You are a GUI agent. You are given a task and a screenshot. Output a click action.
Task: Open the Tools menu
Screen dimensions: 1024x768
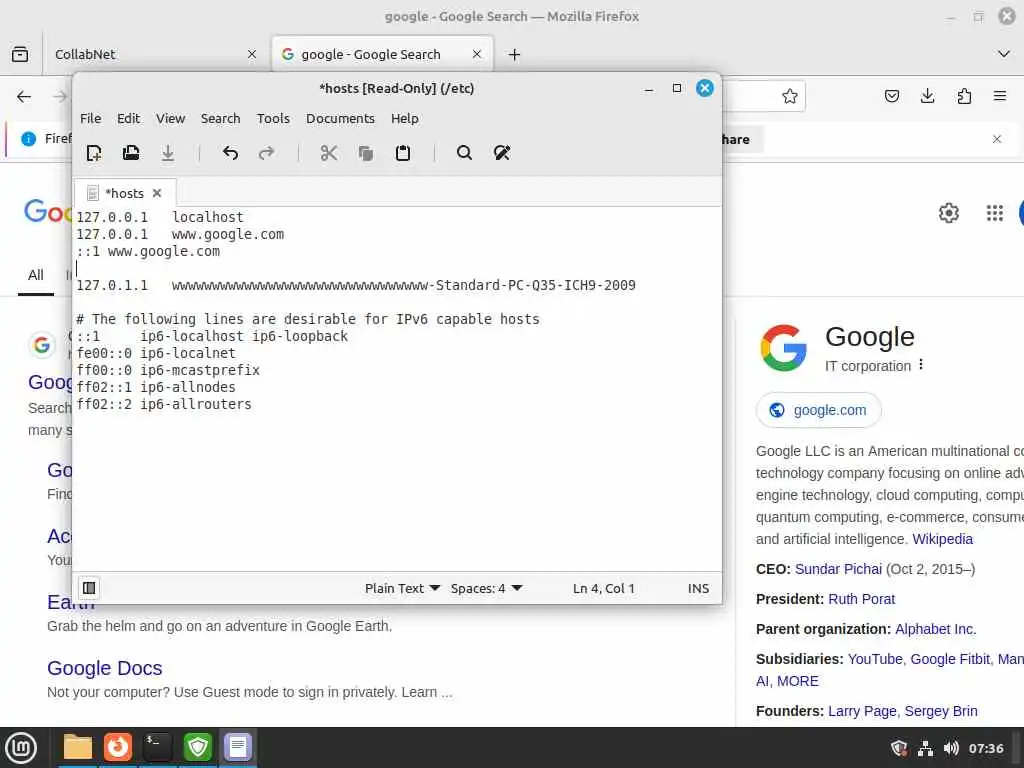click(273, 118)
